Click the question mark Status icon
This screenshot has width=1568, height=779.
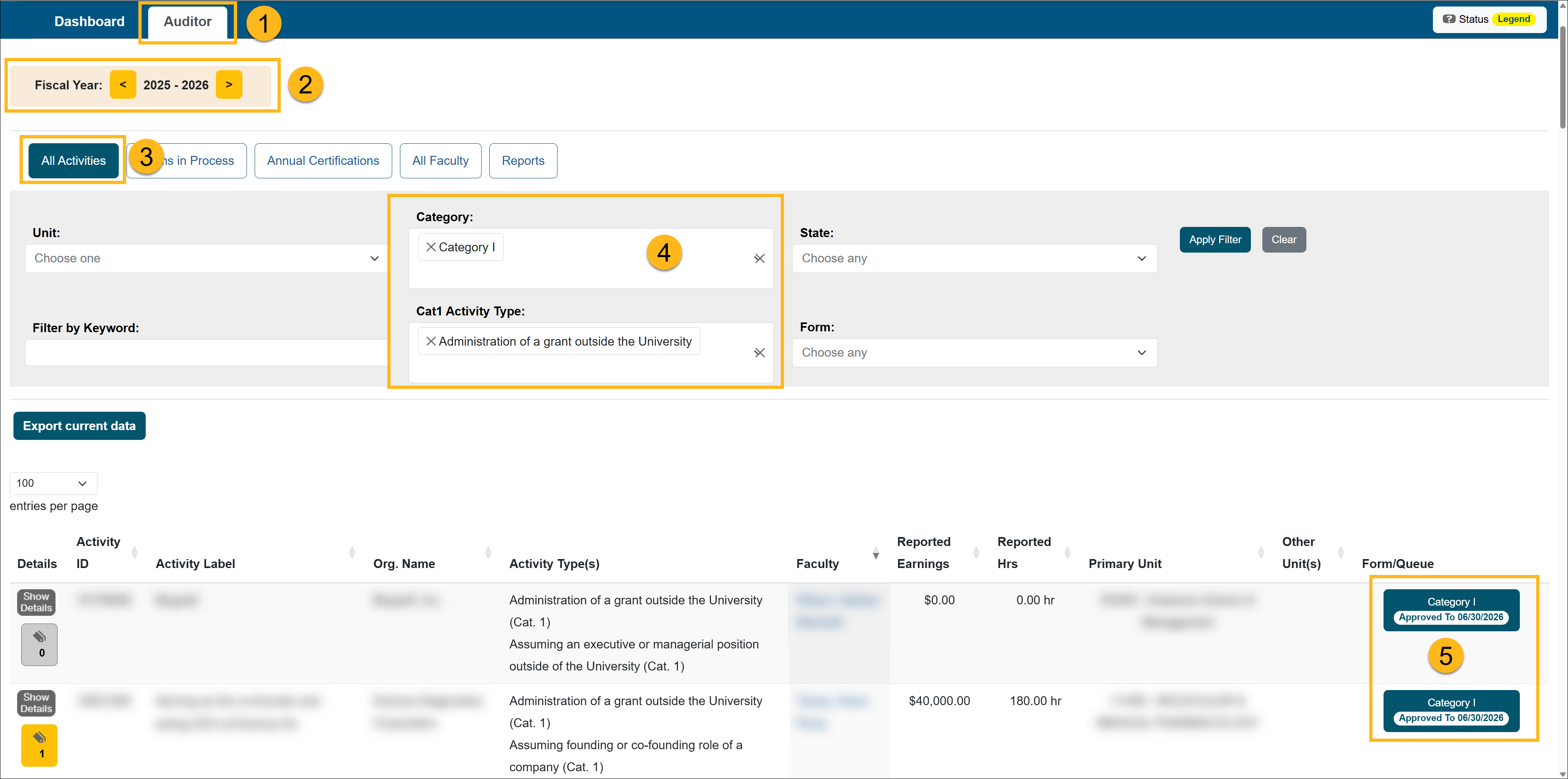coord(1450,19)
